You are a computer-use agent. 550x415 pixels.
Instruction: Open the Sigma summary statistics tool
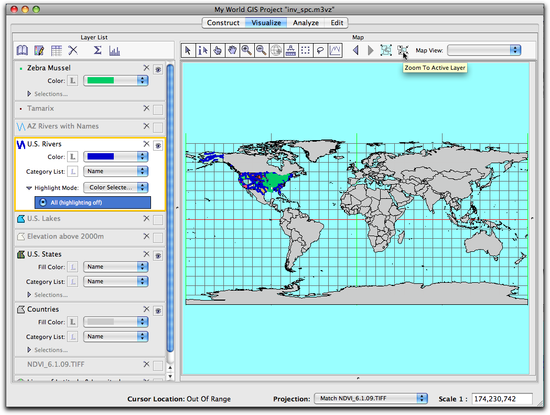point(98,51)
